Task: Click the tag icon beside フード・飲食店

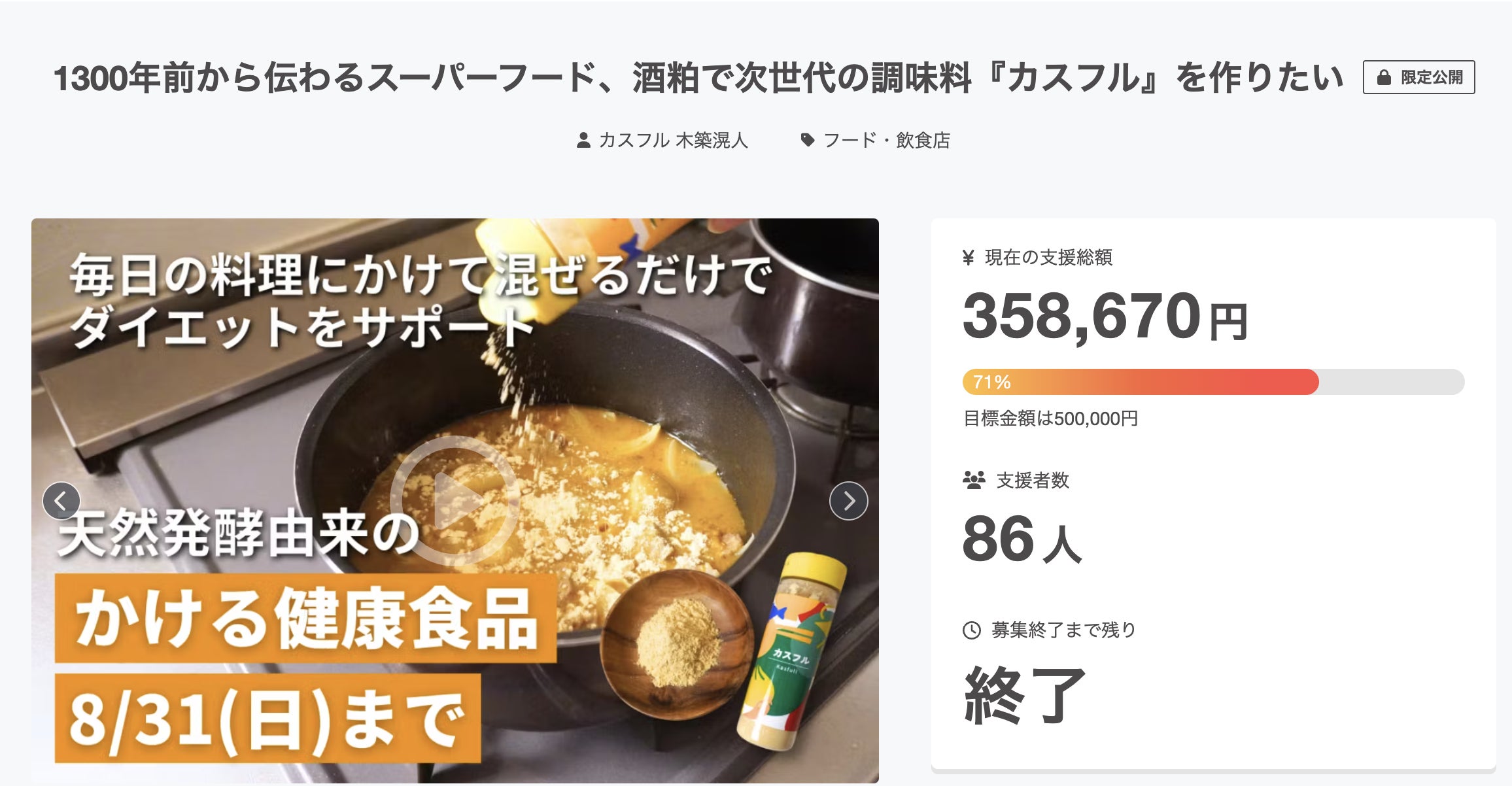Action: click(808, 140)
